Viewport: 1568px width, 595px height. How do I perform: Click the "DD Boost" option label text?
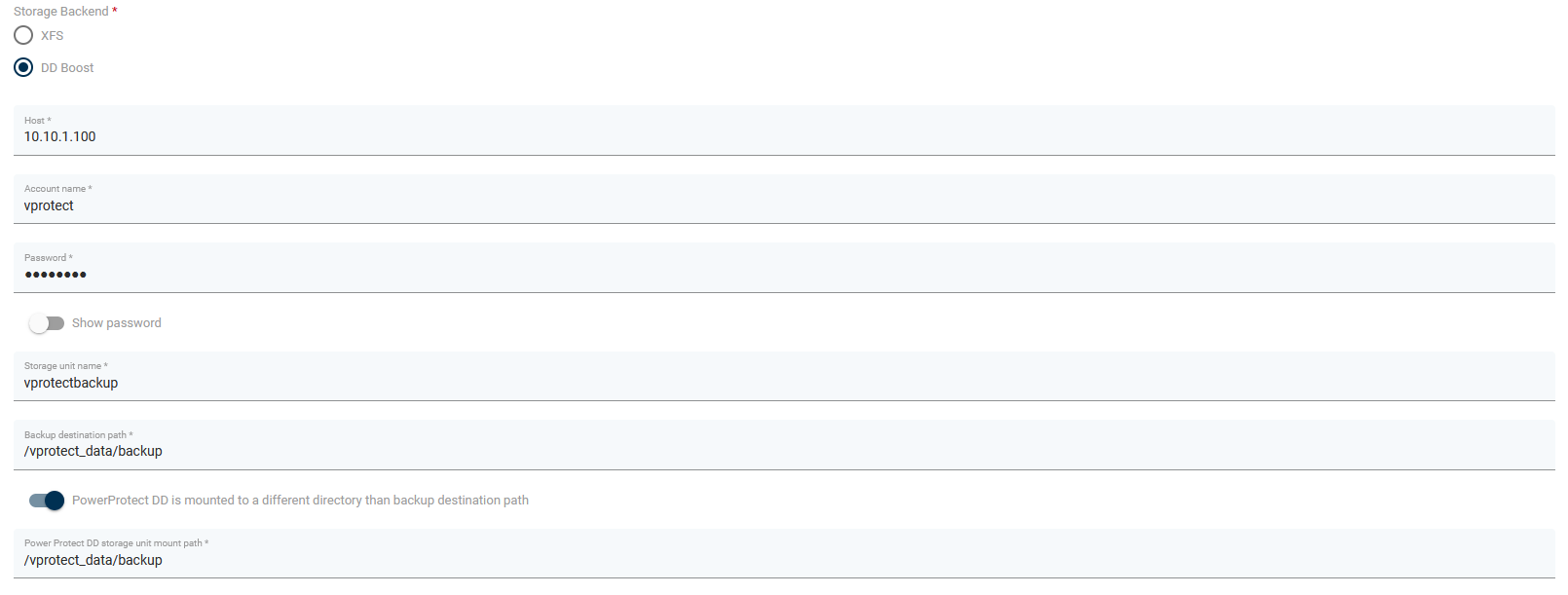point(67,68)
